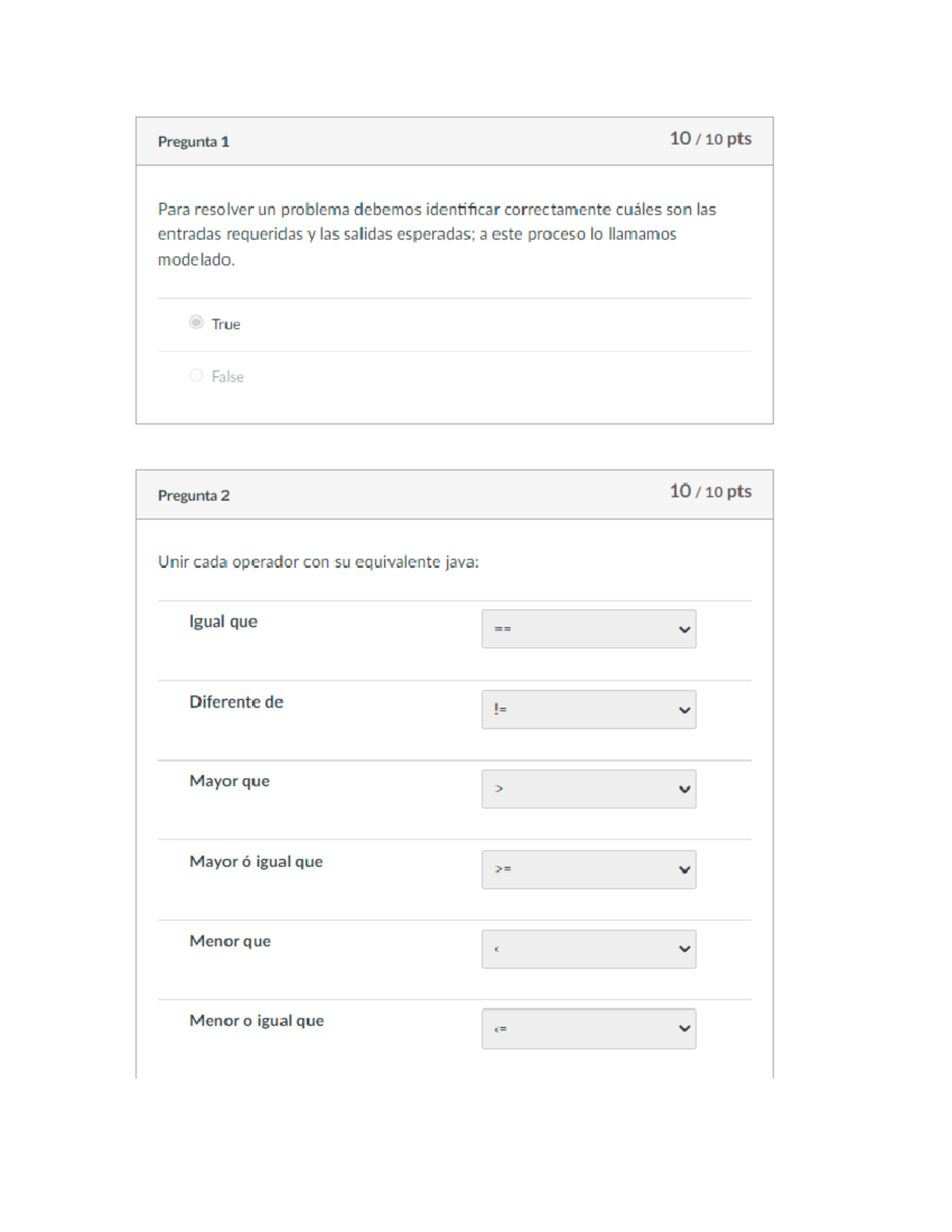Click the chevron arrow in '<=' combo box
952x1232 pixels.
[x=684, y=1029]
